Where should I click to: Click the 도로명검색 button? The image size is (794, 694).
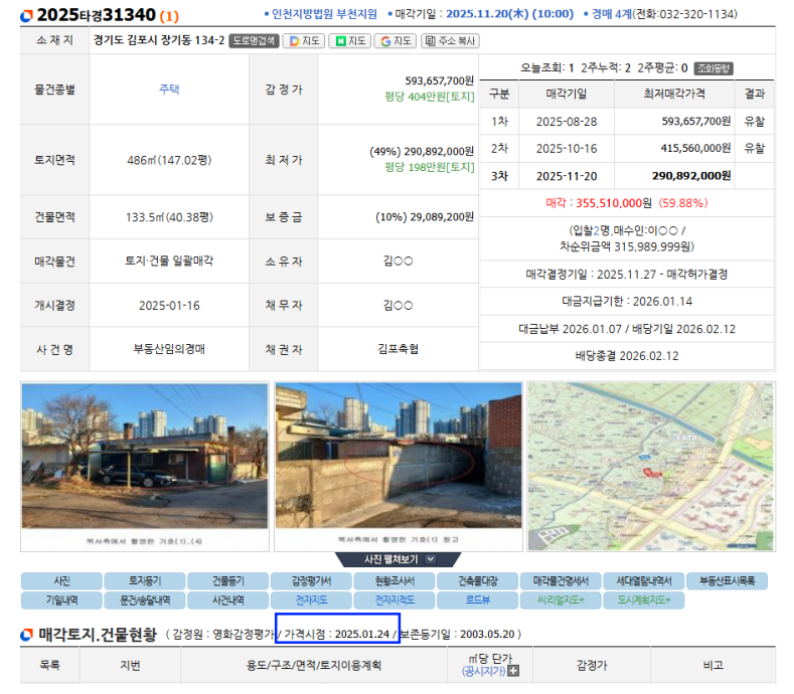(x=253, y=41)
